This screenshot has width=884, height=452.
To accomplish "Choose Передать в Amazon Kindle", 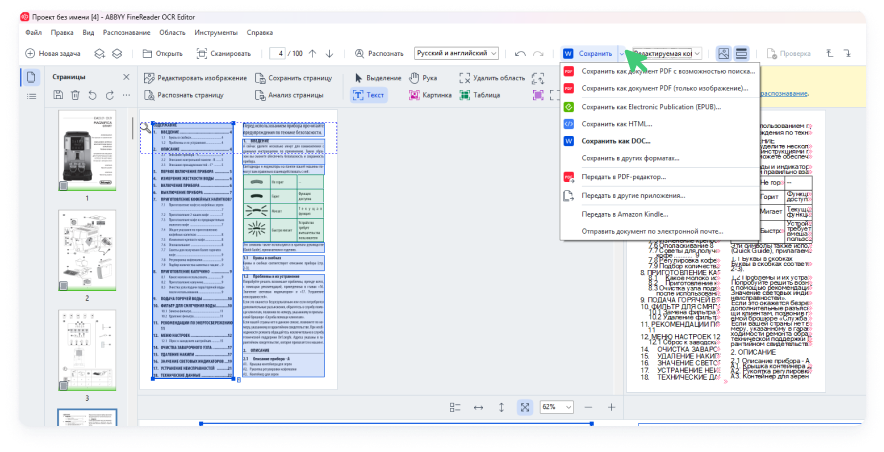I will tap(660, 214).
